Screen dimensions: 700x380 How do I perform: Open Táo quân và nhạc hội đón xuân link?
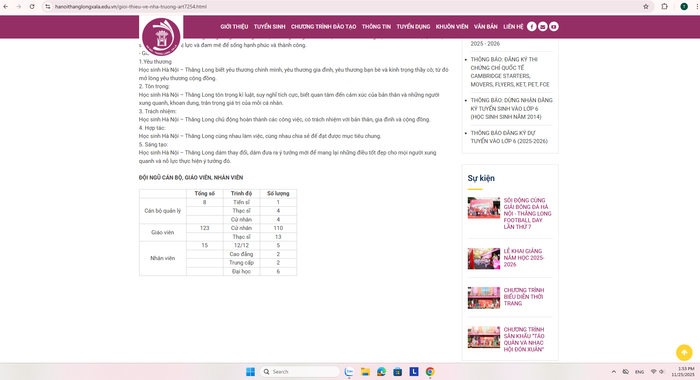pyautogui.click(x=524, y=339)
